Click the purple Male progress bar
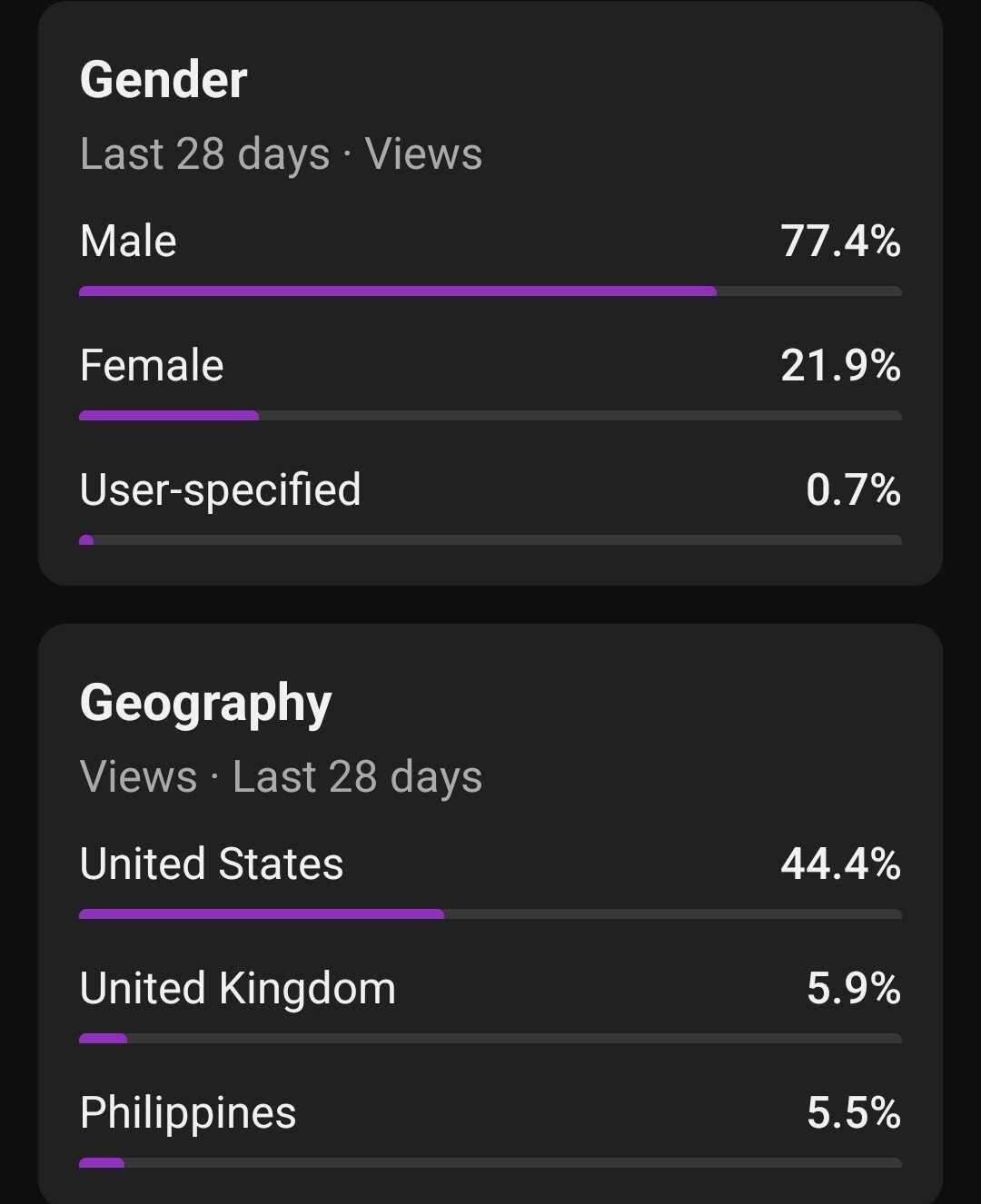The image size is (981, 1204). 398,291
